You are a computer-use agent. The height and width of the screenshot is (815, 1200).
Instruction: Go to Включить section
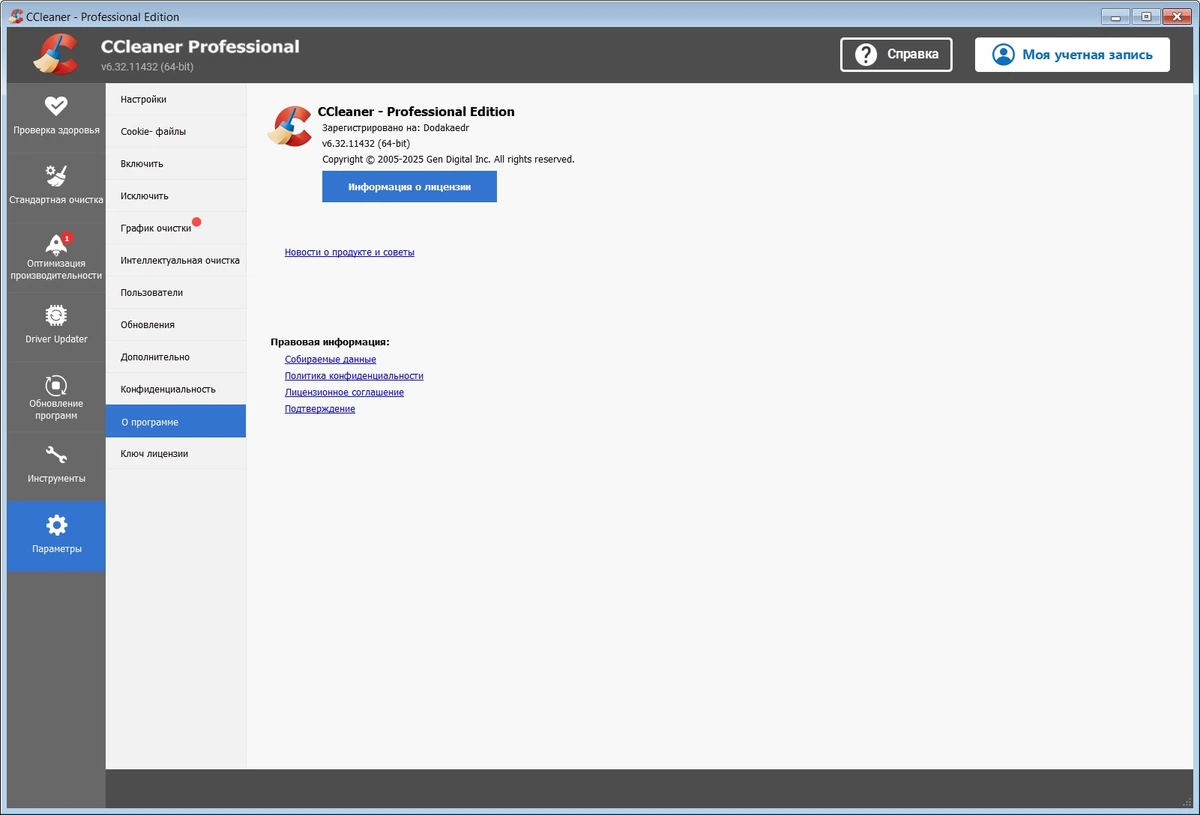pos(176,163)
